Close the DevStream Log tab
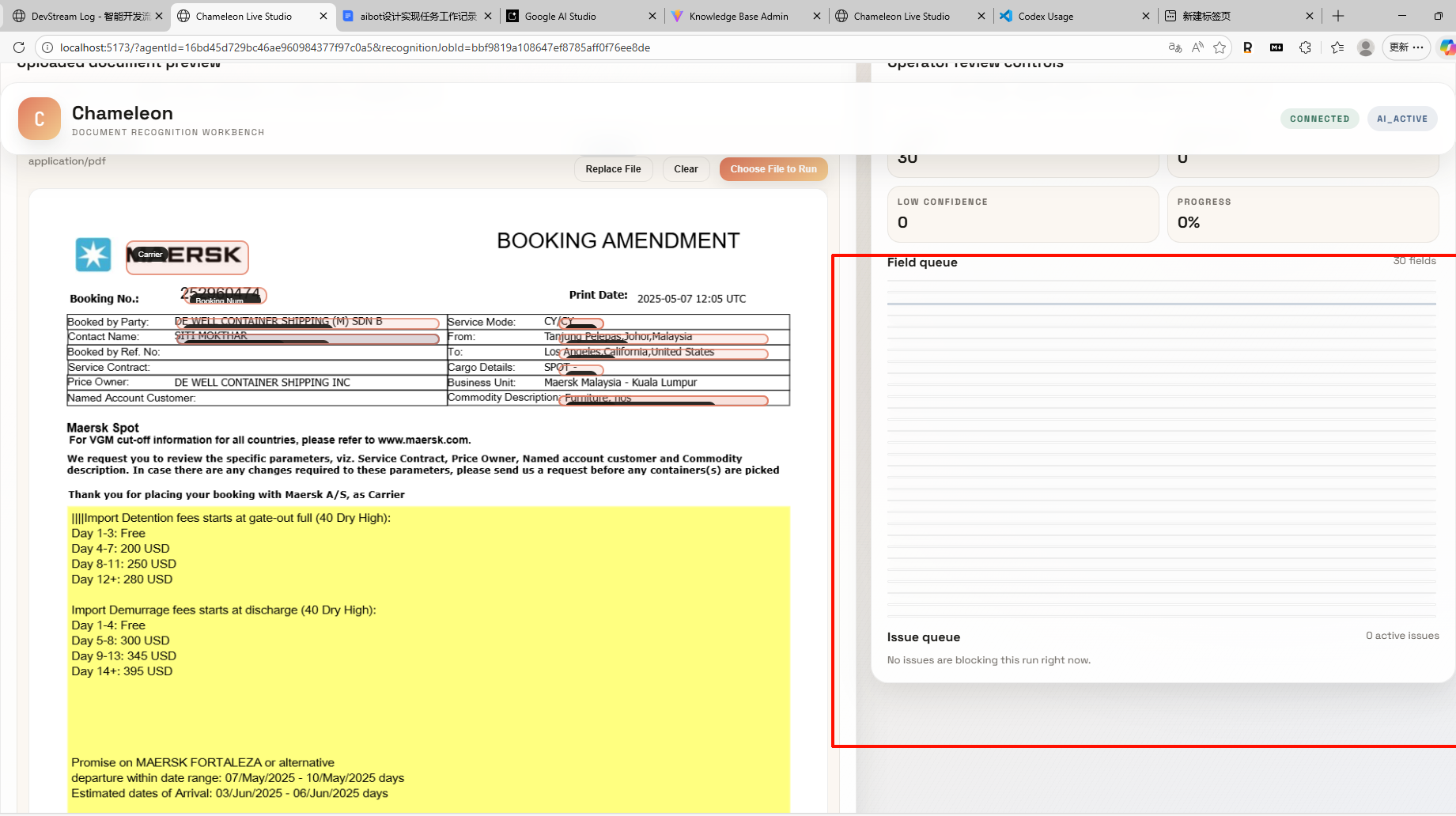Image resolution: width=1456 pixels, height=816 pixels. (159, 16)
